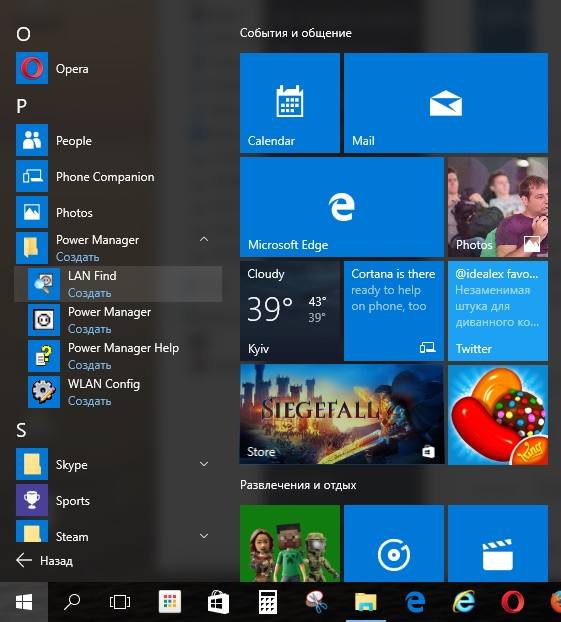Click the Развлечения и отдых group title
The width and height of the screenshot is (561, 622).
298,485
